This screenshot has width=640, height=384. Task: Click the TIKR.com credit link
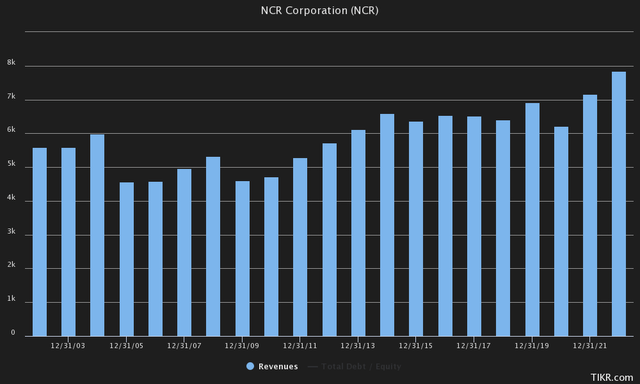pos(612,377)
